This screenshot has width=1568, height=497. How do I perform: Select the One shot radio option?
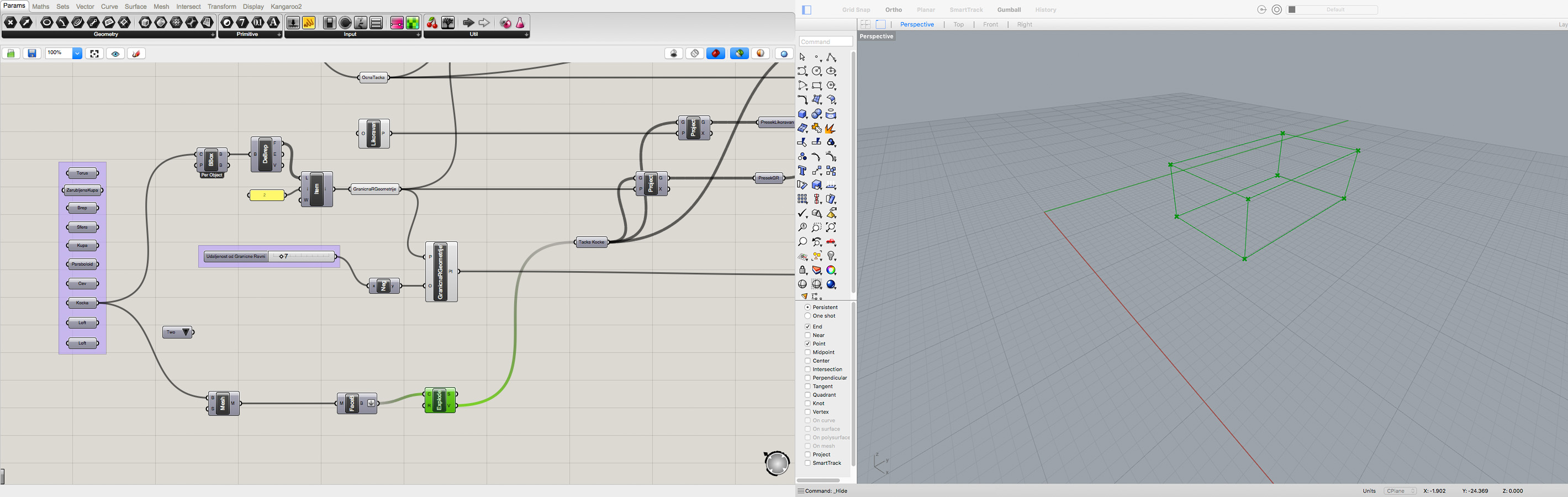807,316
